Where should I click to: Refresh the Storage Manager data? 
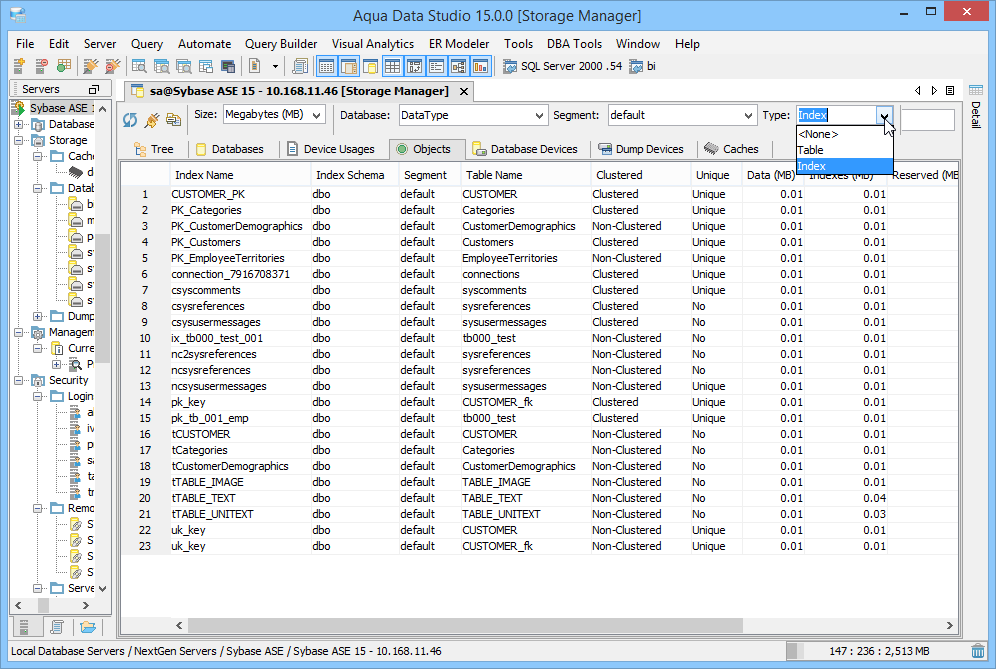(130, 119)
